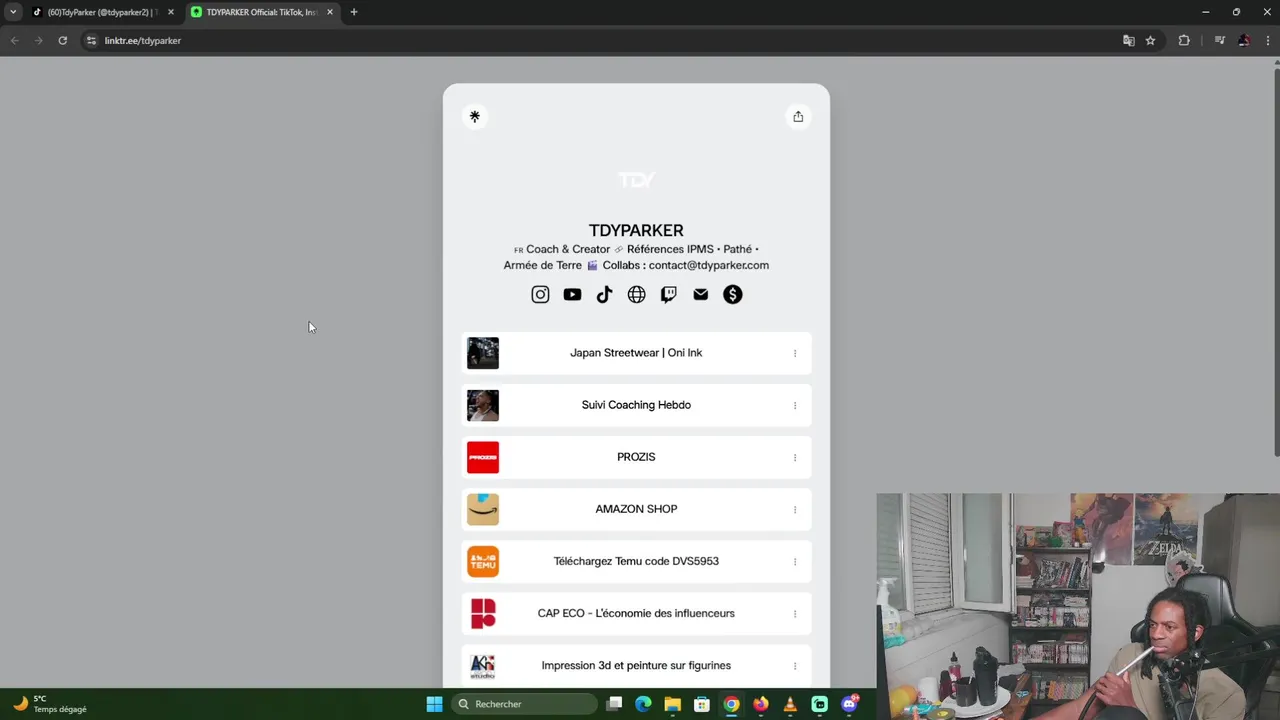The height and width of the screenshot is (720, 1280).
Task: Click the dollar sign payment icon
Action: pos(733,294)
